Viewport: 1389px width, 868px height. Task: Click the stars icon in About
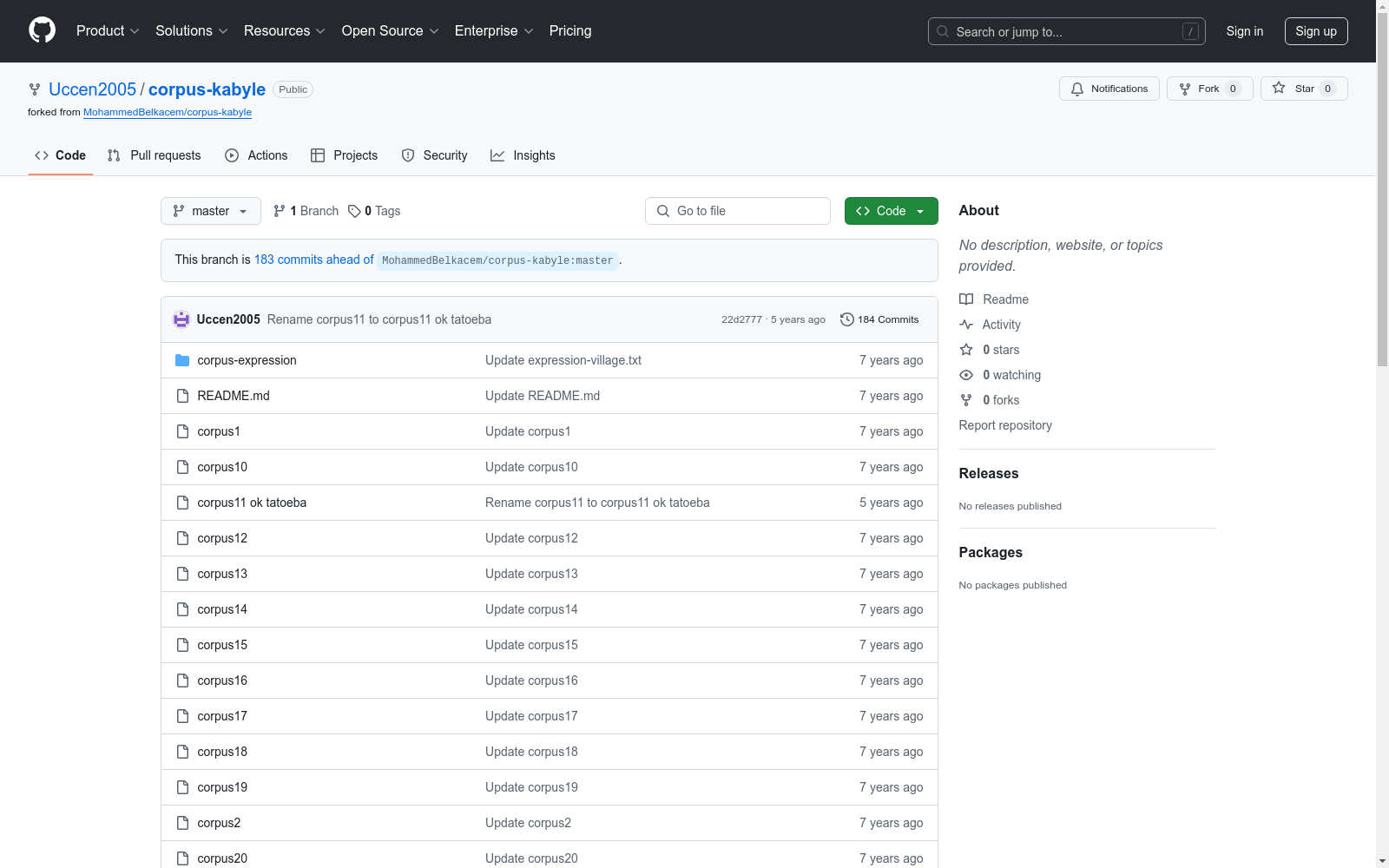(x=966, y=350)
